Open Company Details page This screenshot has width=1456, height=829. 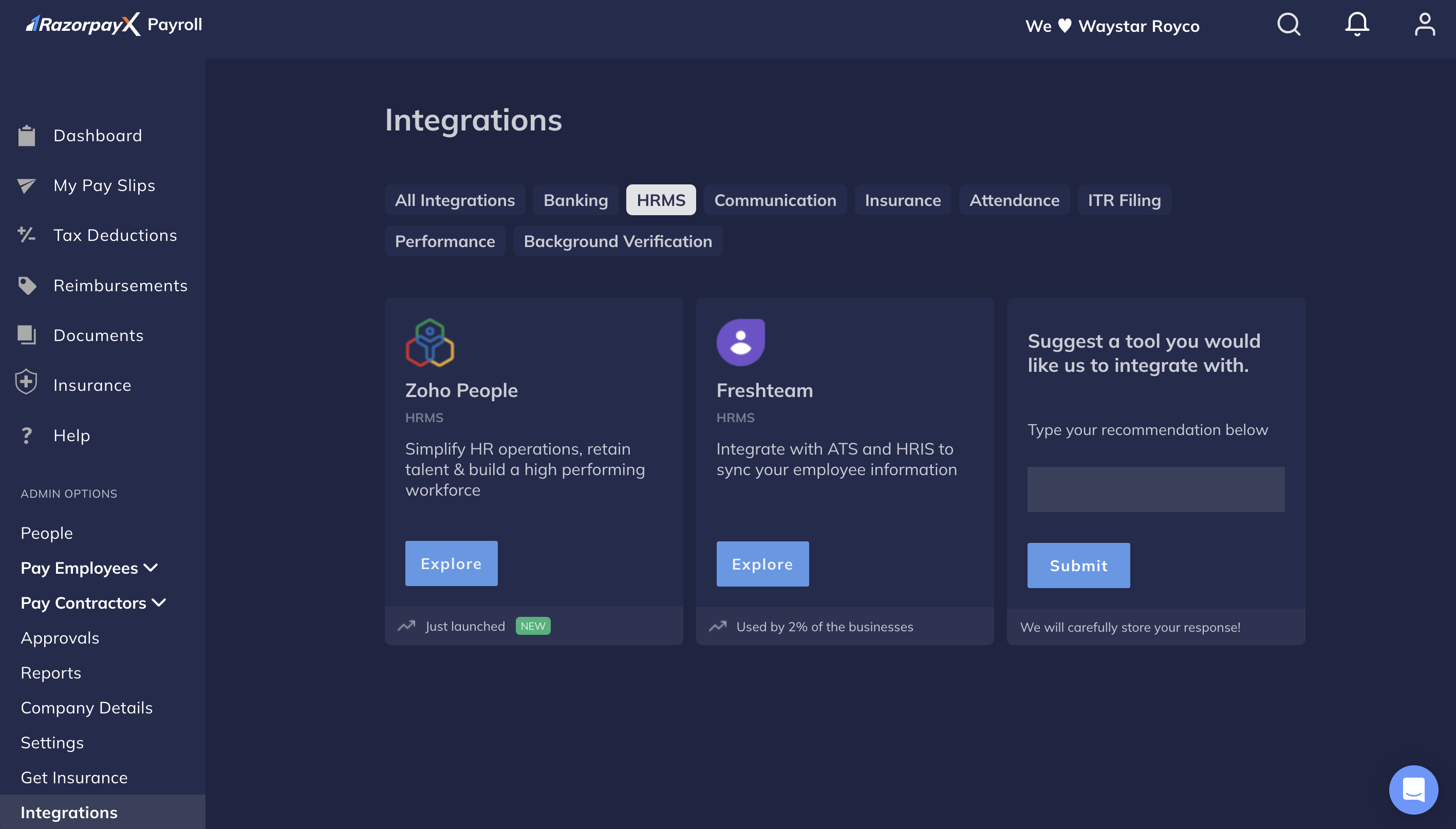tap(86, 708)
